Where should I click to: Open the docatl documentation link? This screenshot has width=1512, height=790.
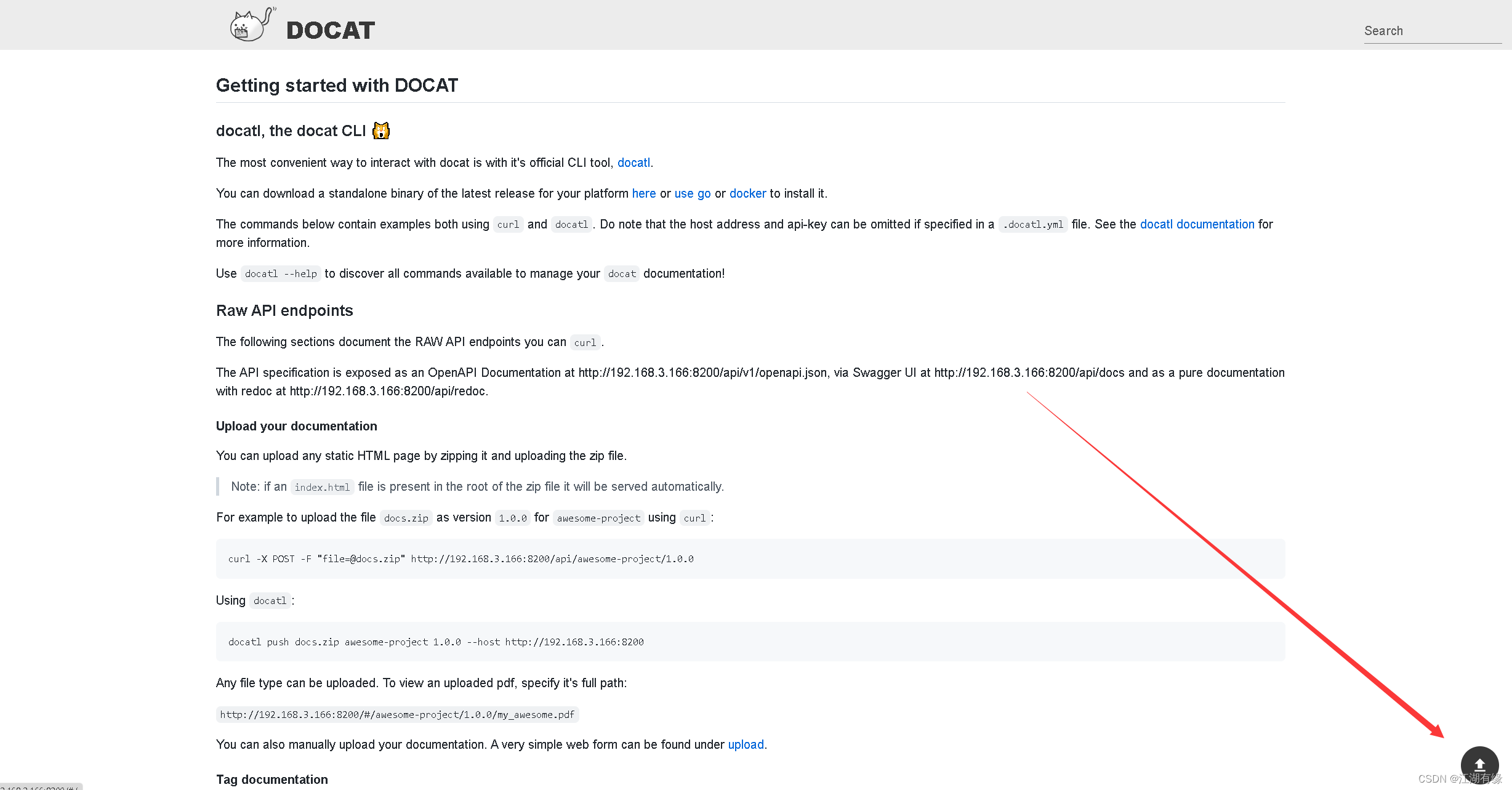point(1197,224)
